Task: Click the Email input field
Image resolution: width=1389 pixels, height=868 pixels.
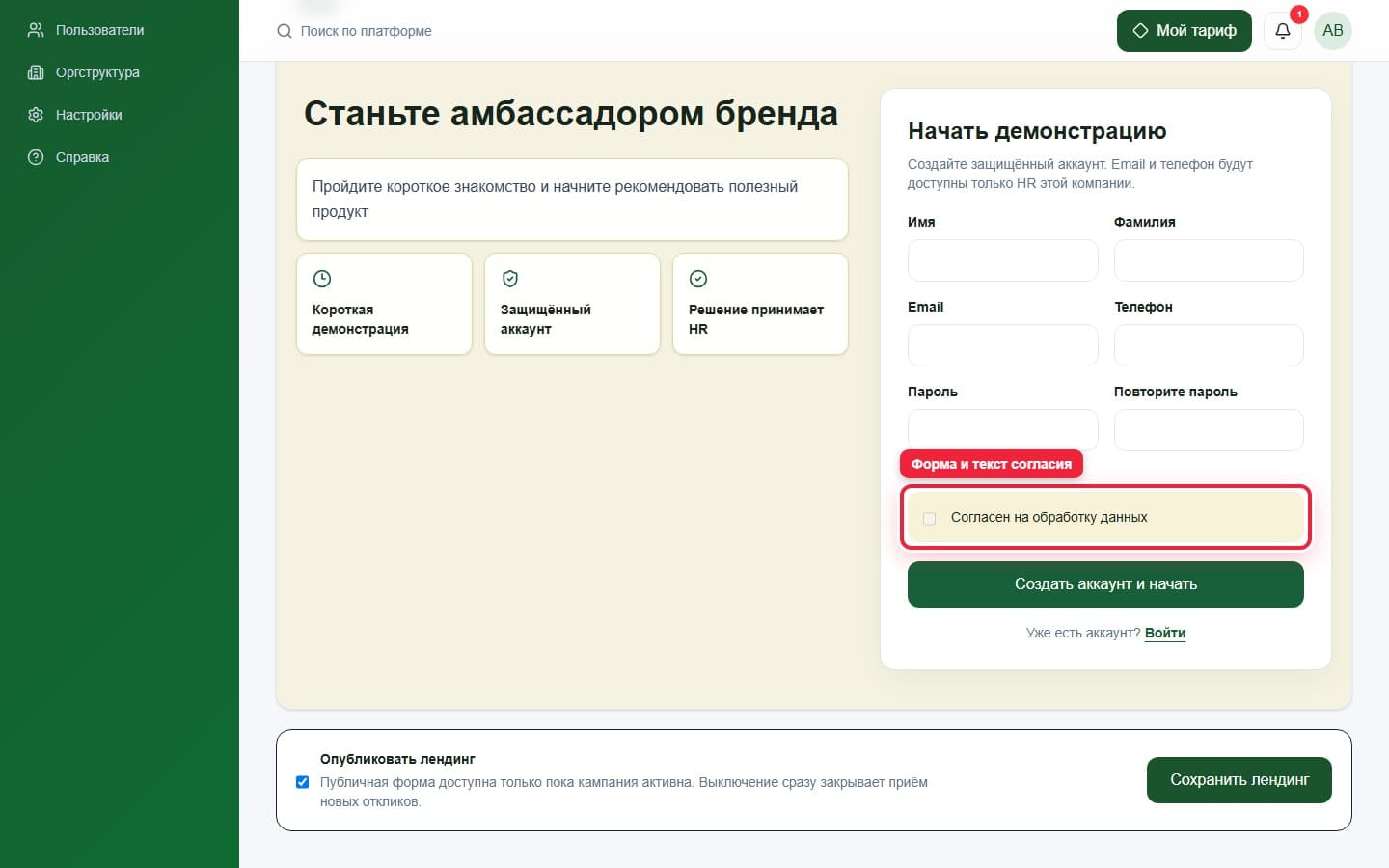Action: [1002, 345]
